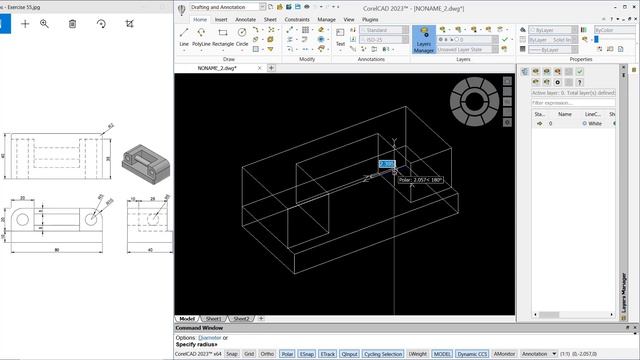Toggle Polar tracking in status bar

(287, 354)
